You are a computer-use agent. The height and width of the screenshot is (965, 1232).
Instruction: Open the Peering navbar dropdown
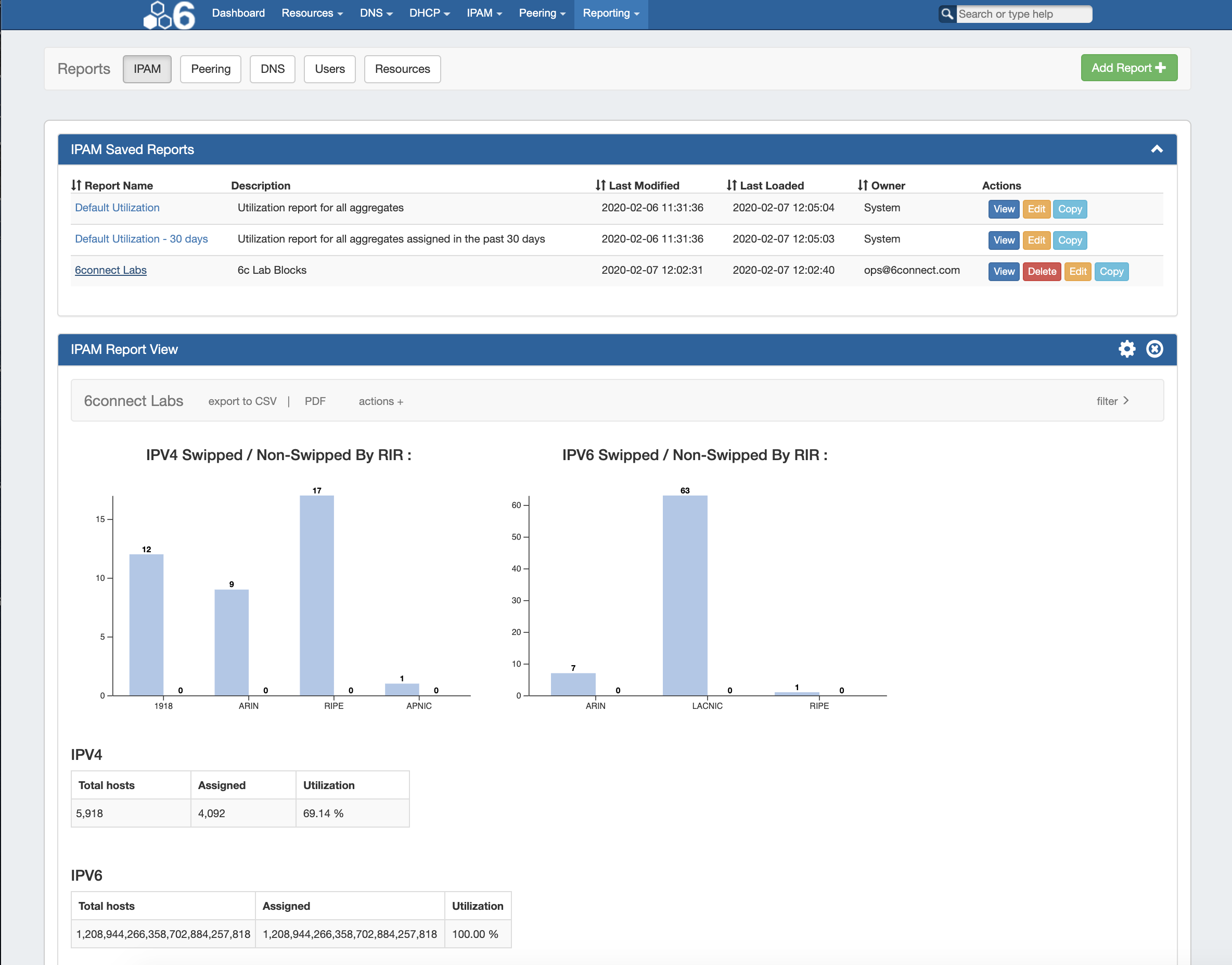point(542,13)
